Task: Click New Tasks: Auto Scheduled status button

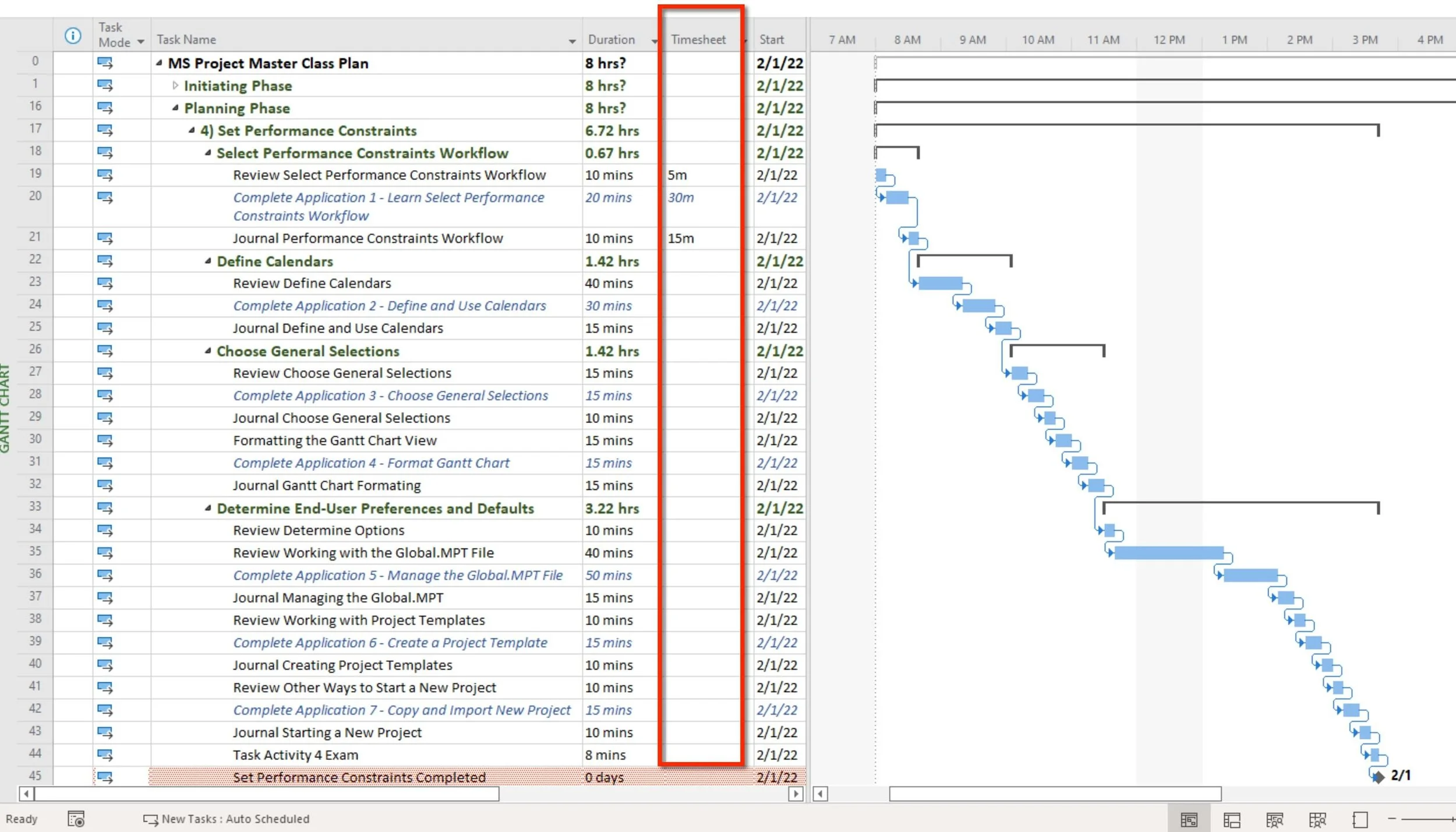Action: tap(227, 819)
